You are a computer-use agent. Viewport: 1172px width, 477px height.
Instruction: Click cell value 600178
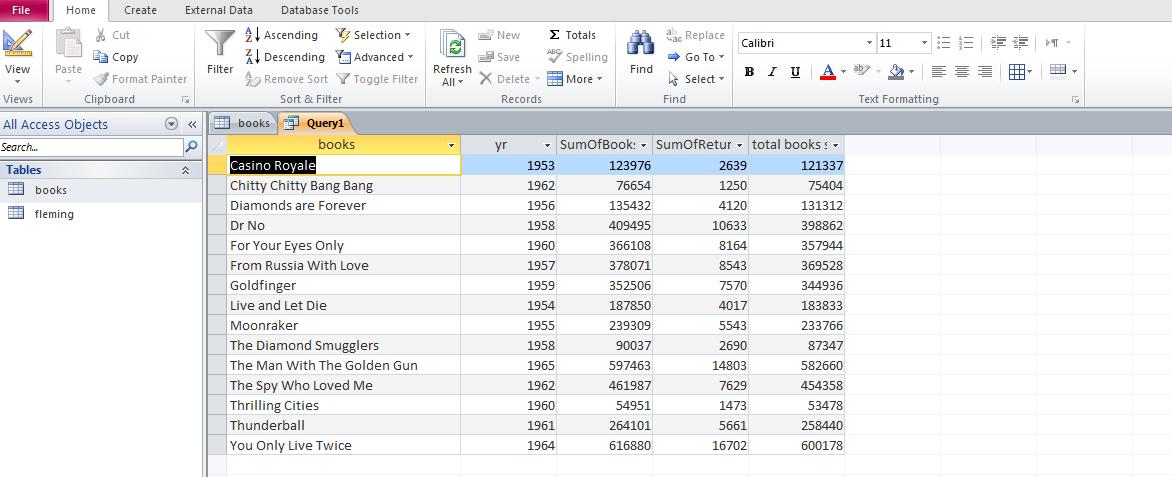tap(797, 445)
